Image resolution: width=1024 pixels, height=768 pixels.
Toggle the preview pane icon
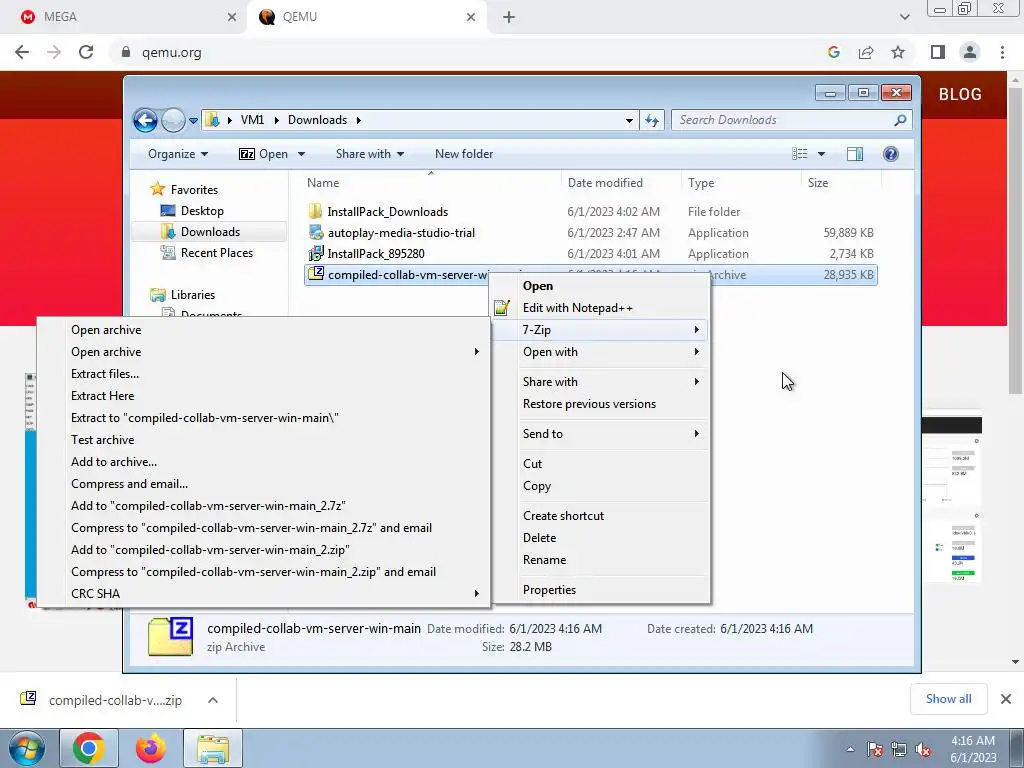pos(854,154)
